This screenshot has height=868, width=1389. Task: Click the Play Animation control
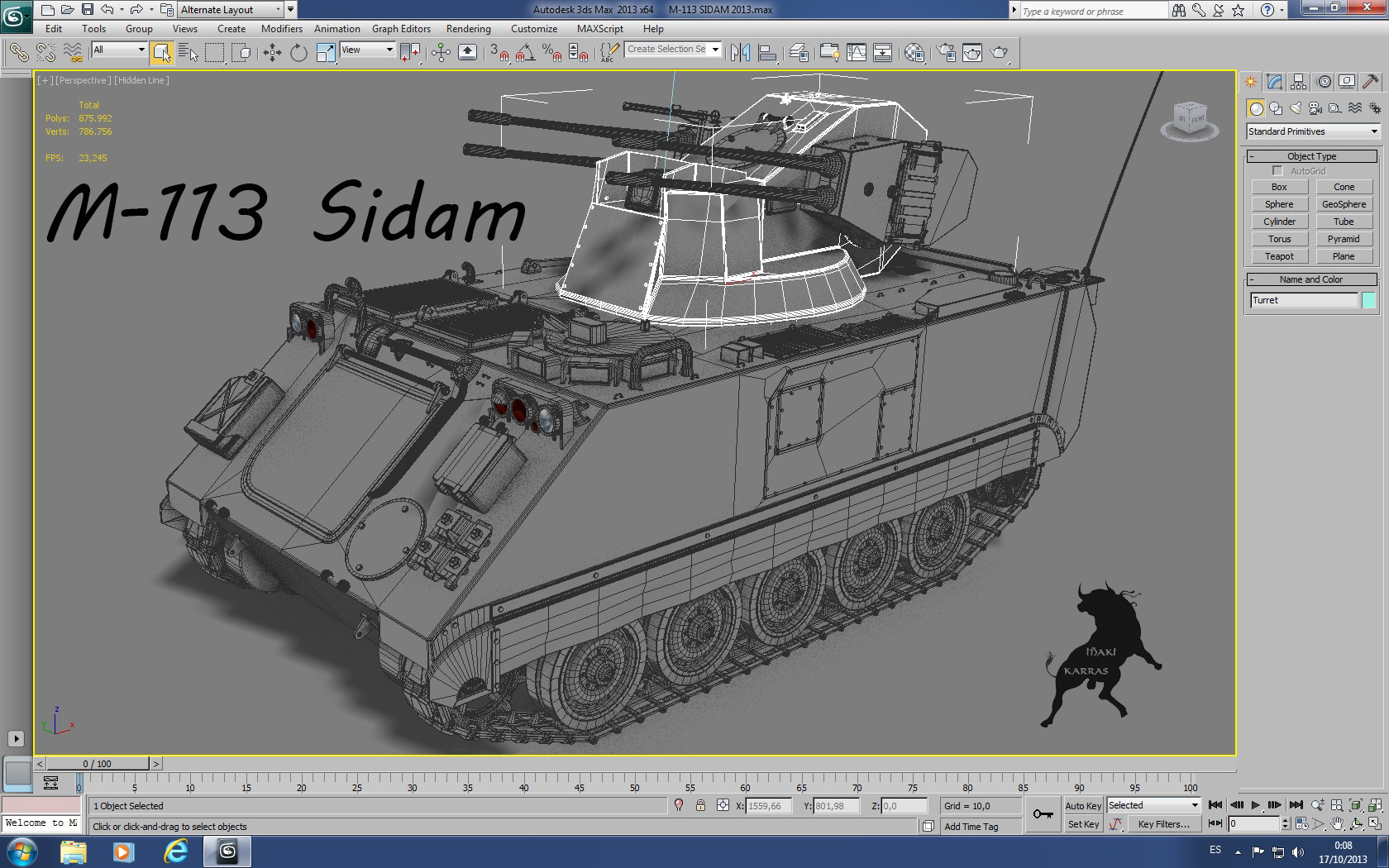1255,804
